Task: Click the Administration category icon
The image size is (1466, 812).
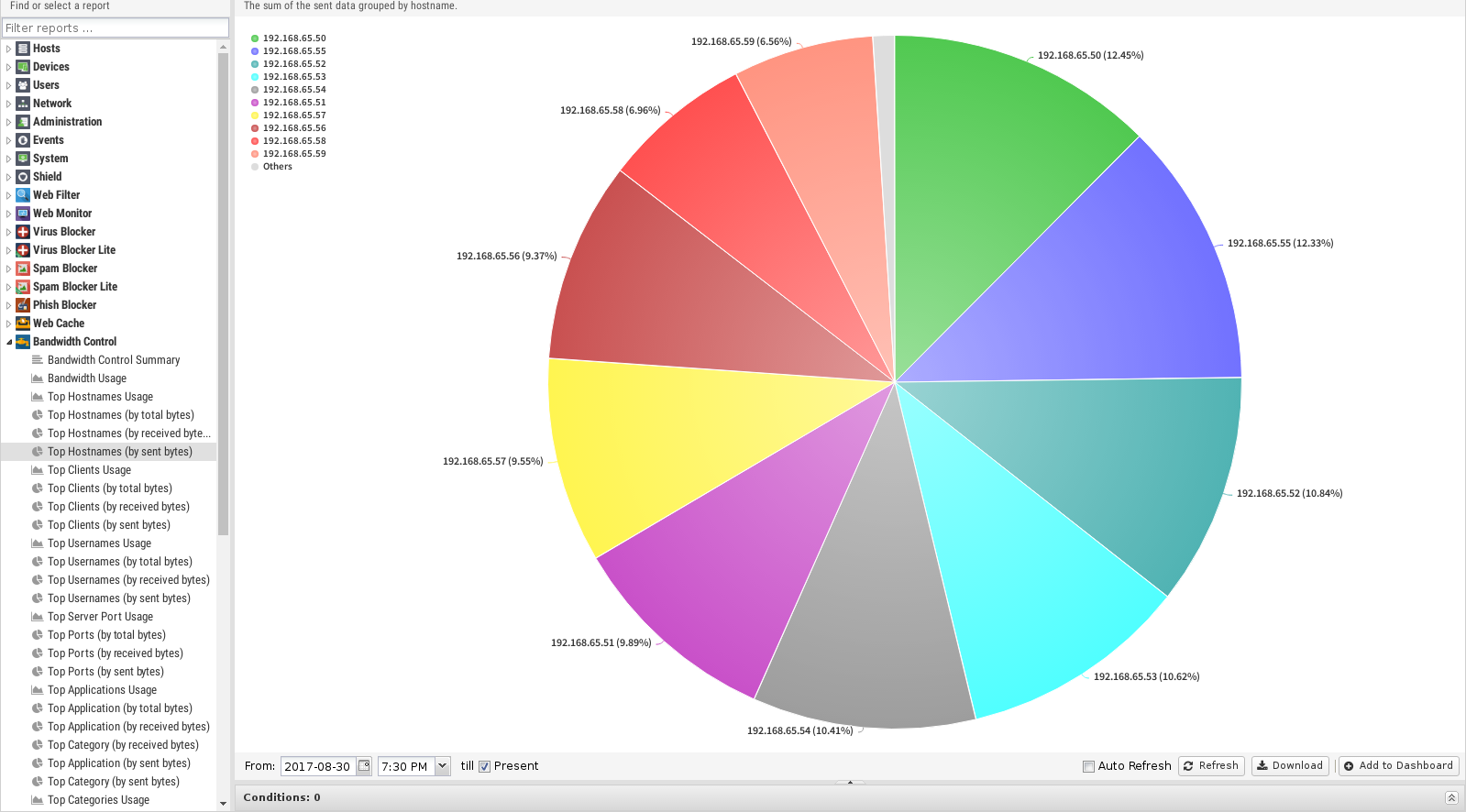Action: click(x=23, y=122)
